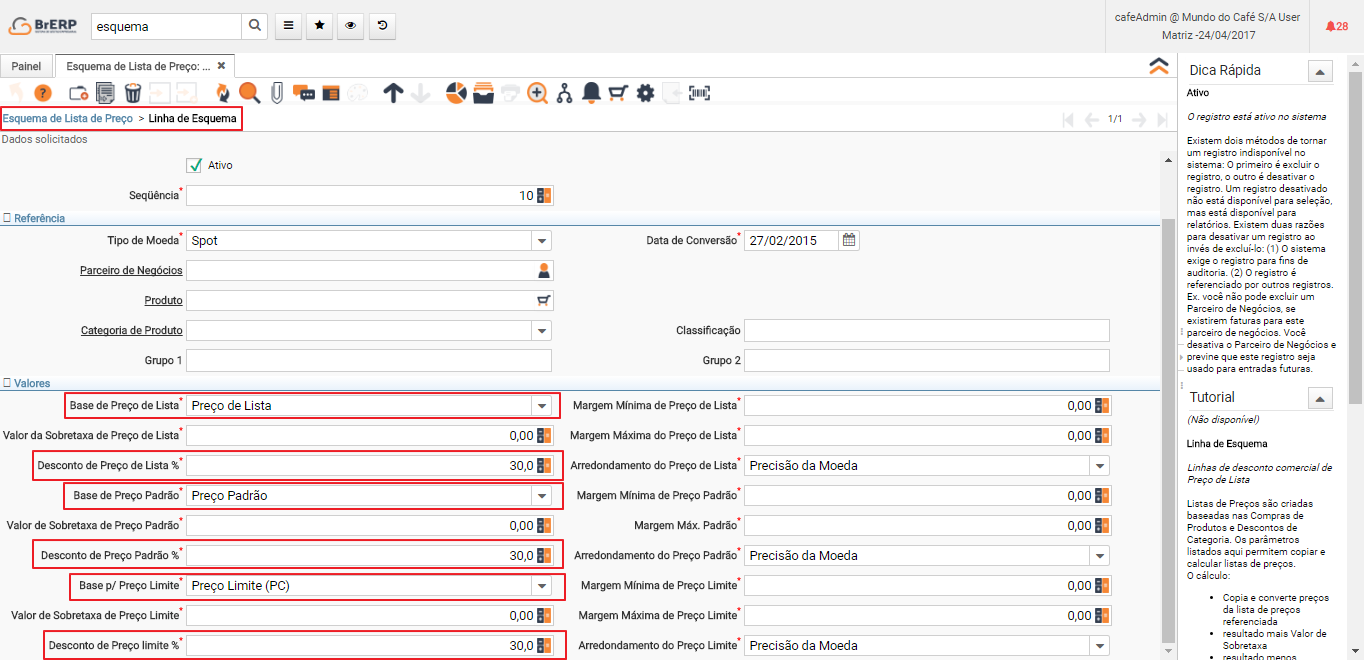Image resolution: width=1364 pixels, height=660 pixels.
Task: Click the star favorites button
Action: tap(319, 26)
